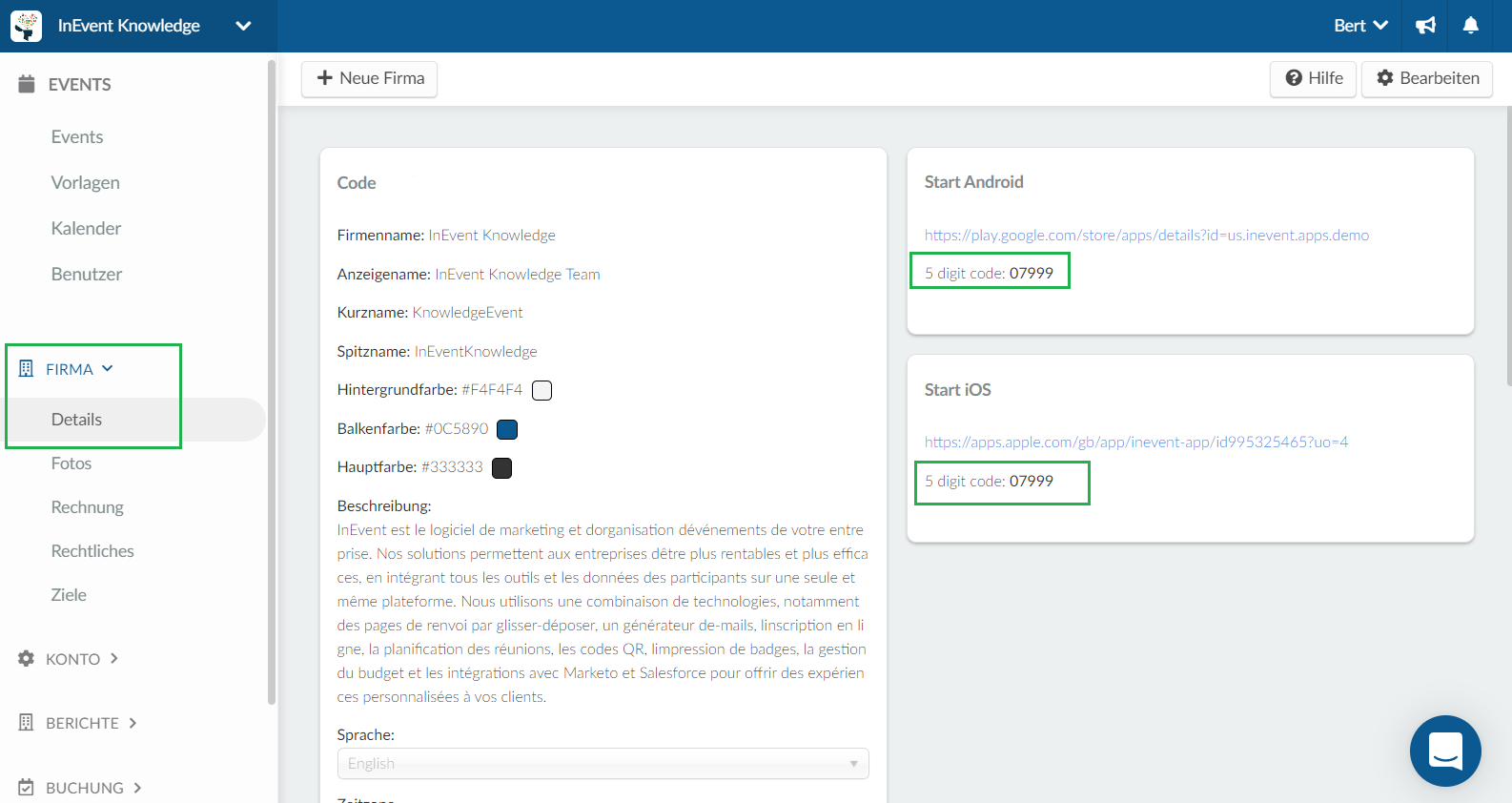
Task: Click the building icon beside BERICHTE
Action: (x=26, y=723)
